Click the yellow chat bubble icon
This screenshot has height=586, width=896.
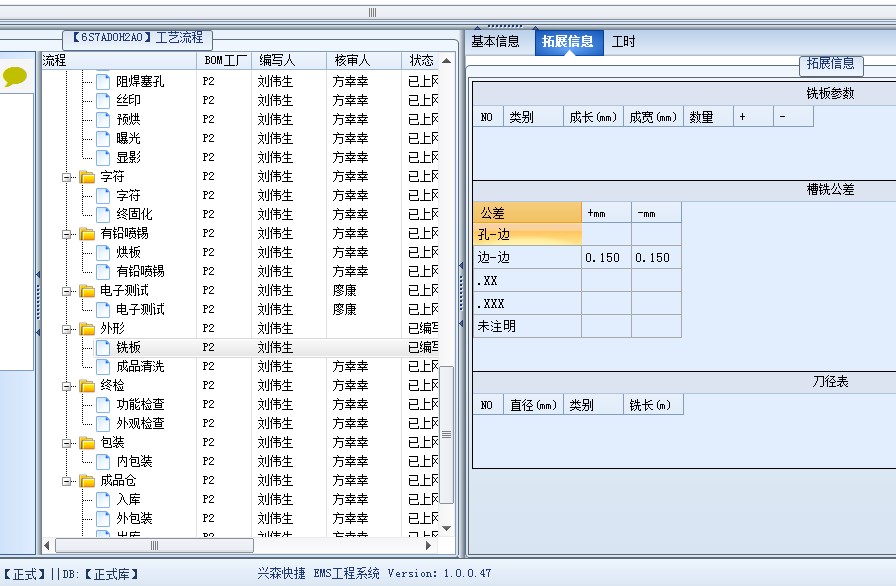pyautogui.click(x=15, y=76)
